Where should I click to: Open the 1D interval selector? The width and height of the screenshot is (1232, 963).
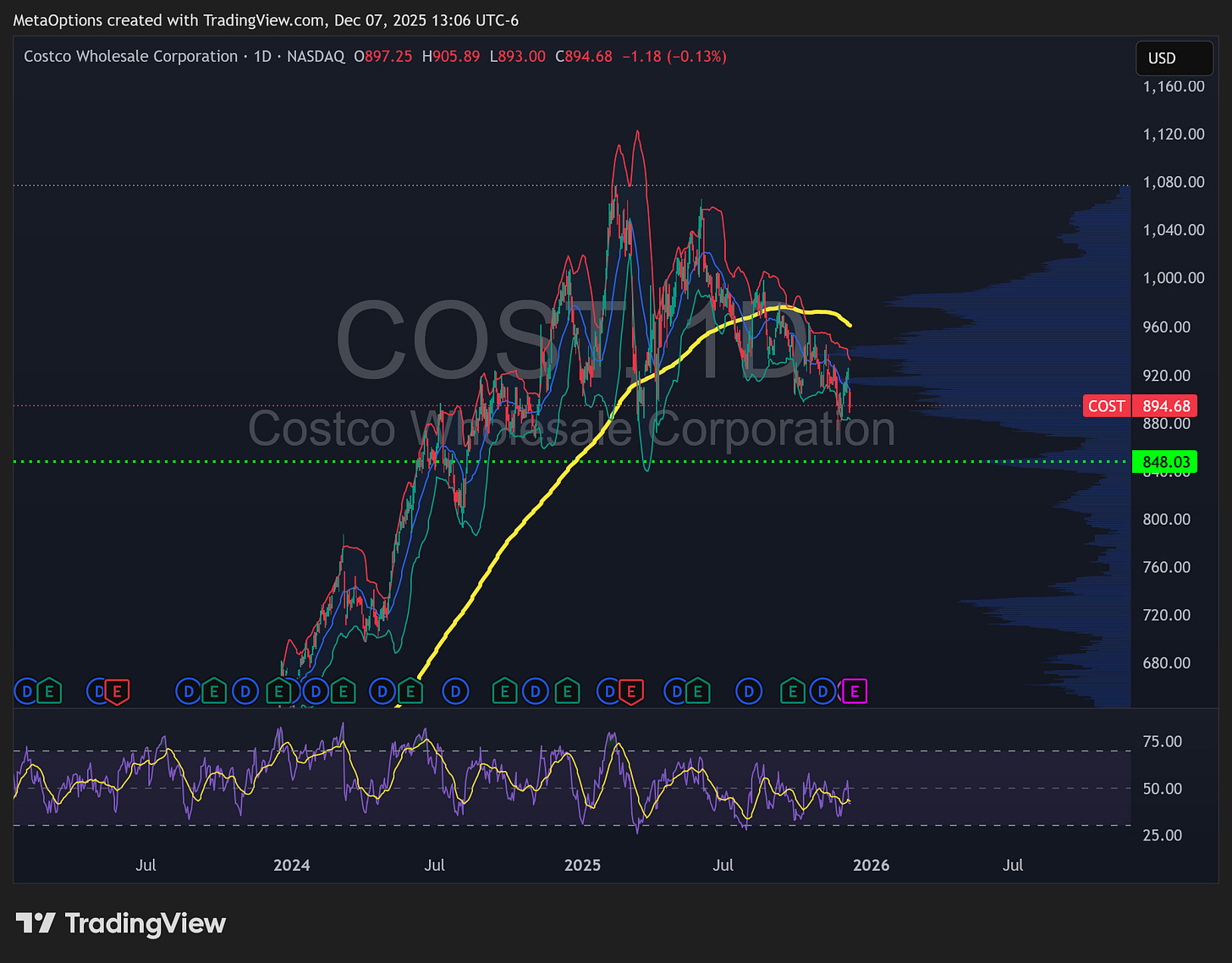[262, 56]
